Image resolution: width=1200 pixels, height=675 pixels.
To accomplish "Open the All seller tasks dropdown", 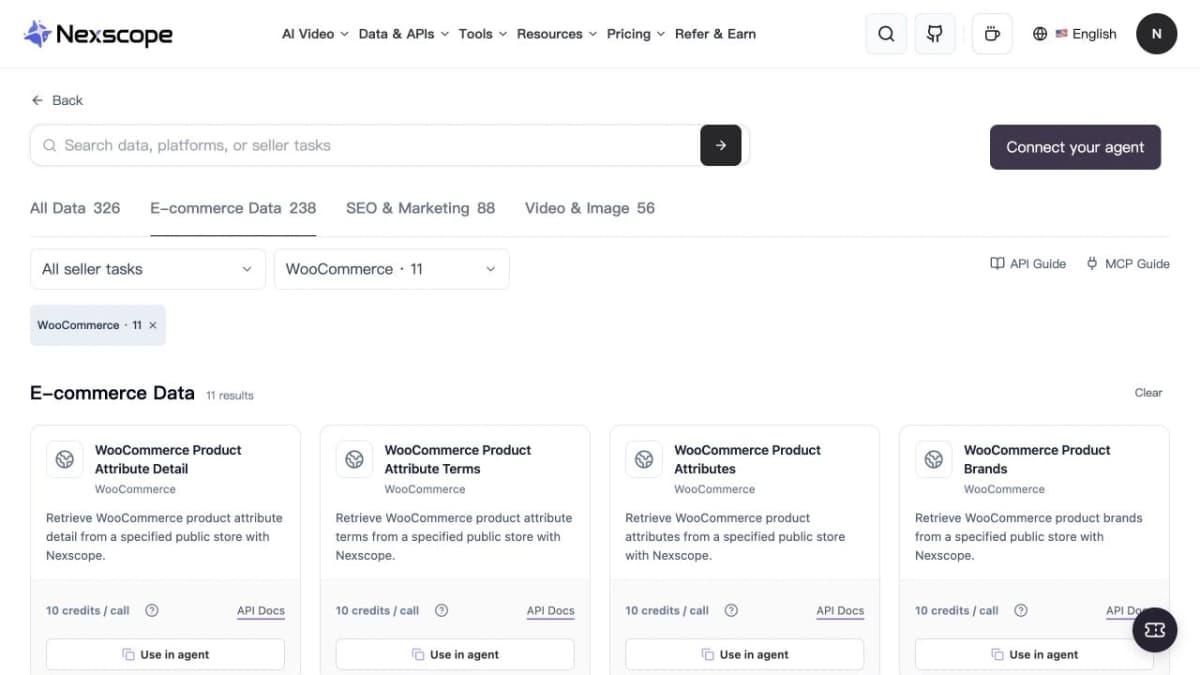I will click(x=148, y=269).
